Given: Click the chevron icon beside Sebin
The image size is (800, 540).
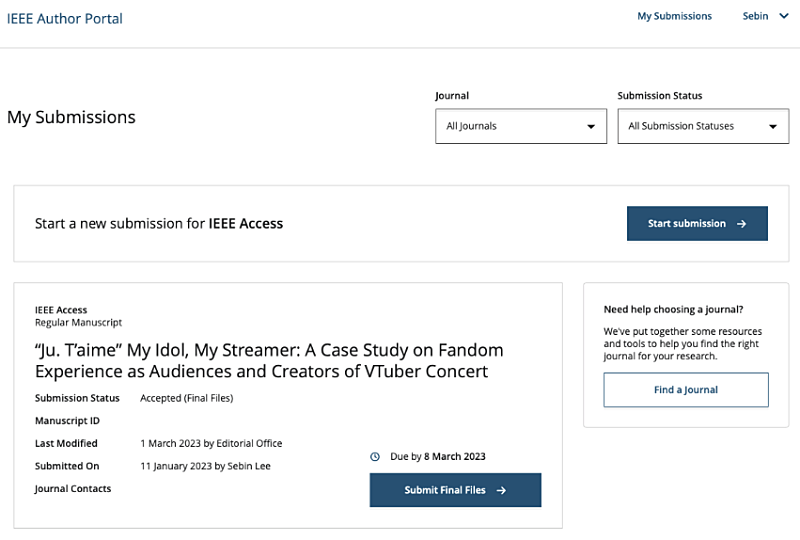Looking at the screenshot, I should pyautogui.click(x=784, y=16).
